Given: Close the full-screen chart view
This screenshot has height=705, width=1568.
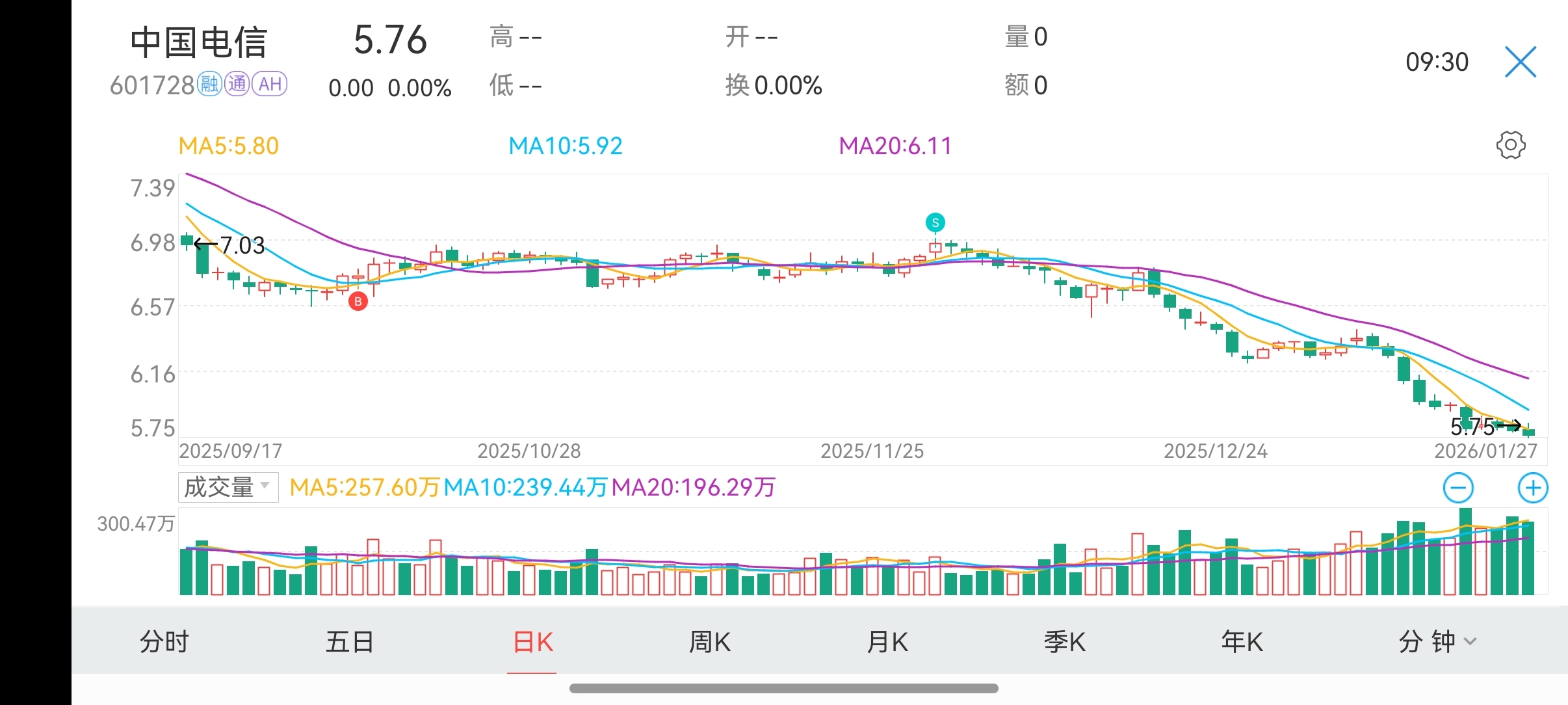Looking at the screenshot, I should (x=1521, y=62).
